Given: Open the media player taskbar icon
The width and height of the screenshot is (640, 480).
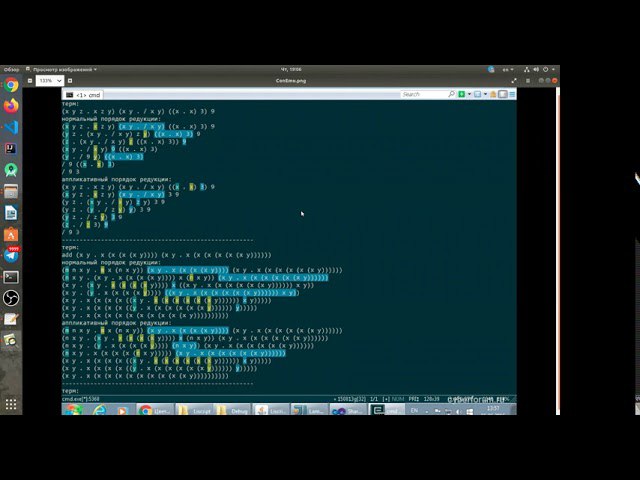Looking at the screenshot, I should point(122,410).
